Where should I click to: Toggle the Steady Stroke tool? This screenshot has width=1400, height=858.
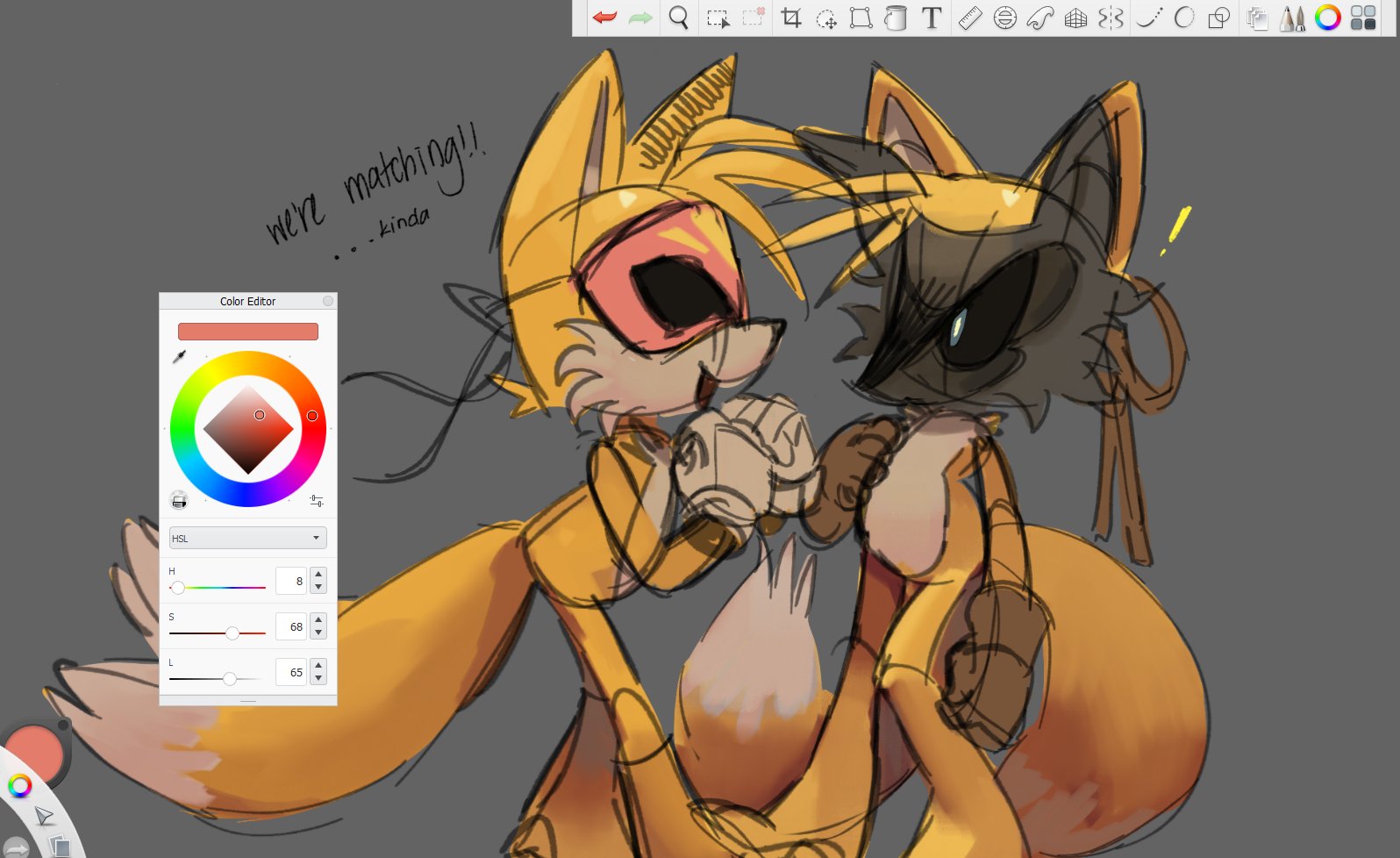click(x=1149, y=18)
